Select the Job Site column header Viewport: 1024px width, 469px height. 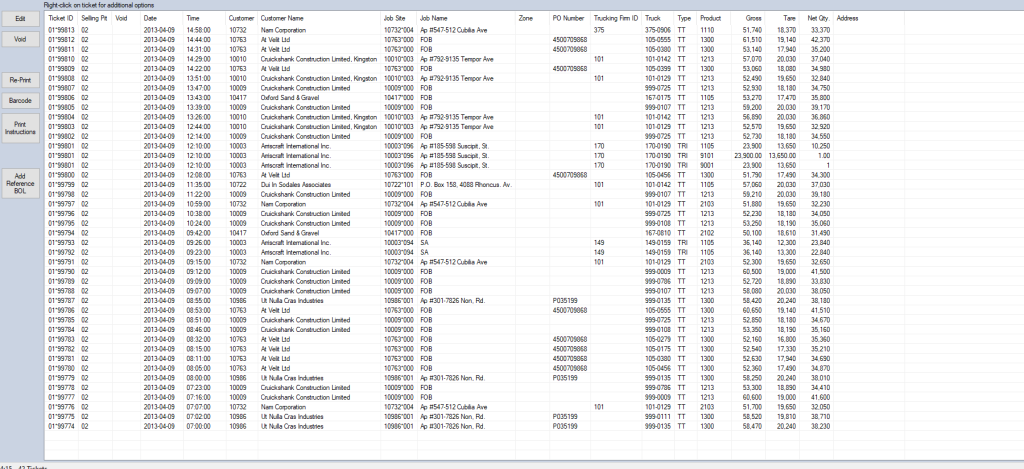coord(398,18)
